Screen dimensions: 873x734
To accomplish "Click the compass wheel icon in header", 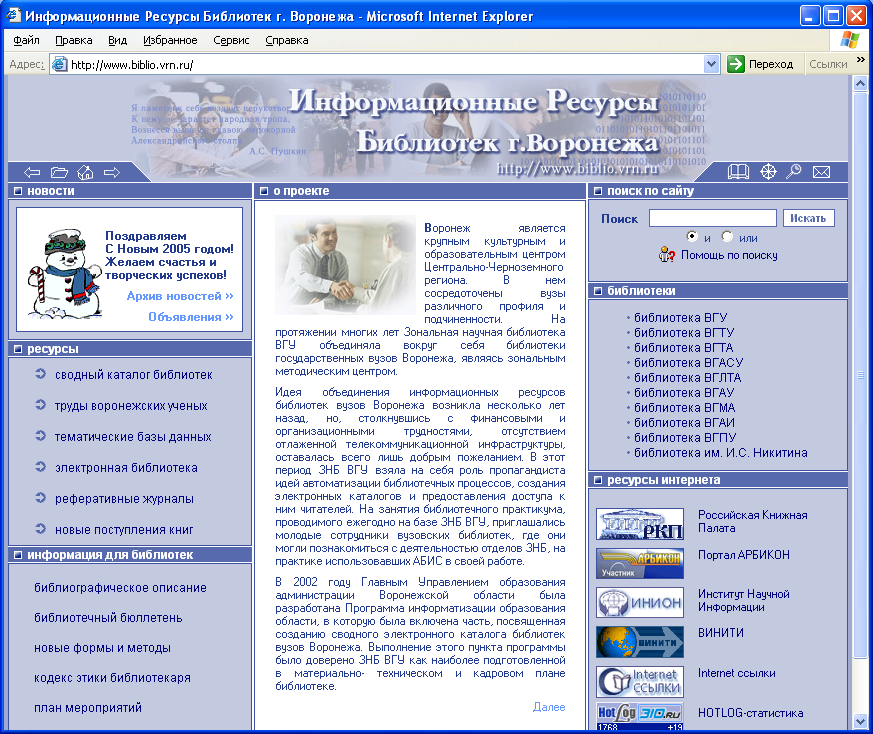I will point(768,172).
